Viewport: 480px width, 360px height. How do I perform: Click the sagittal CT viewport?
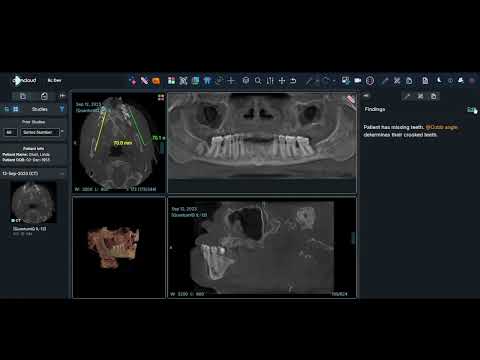tap(262, 247)
